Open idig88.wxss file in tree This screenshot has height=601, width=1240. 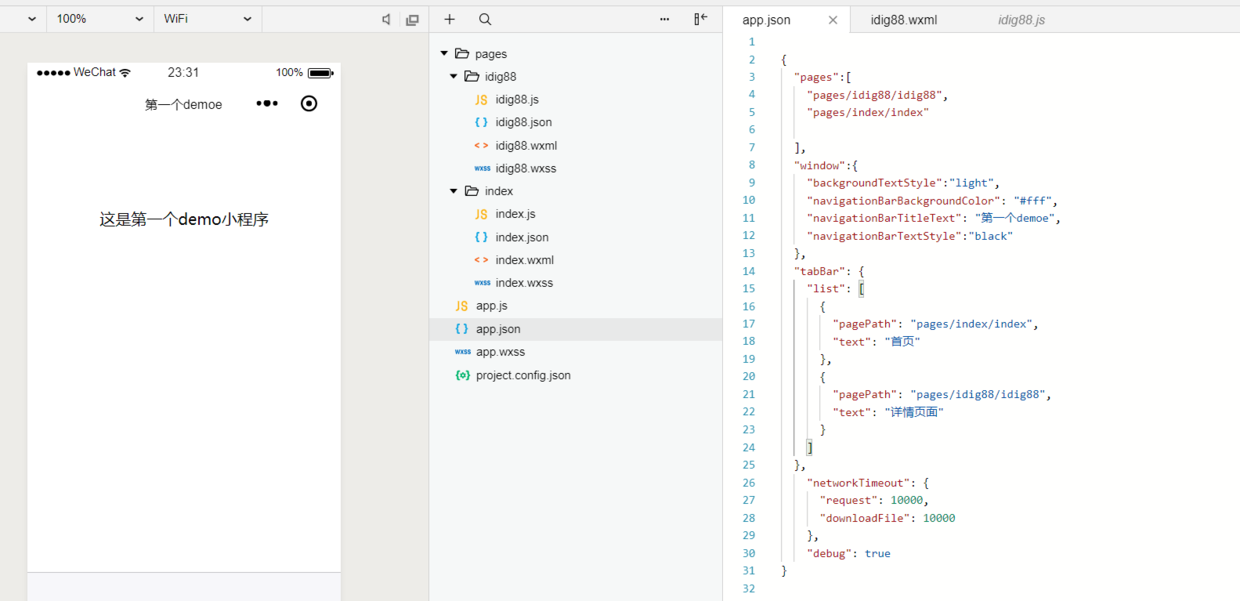pos(525,168)
